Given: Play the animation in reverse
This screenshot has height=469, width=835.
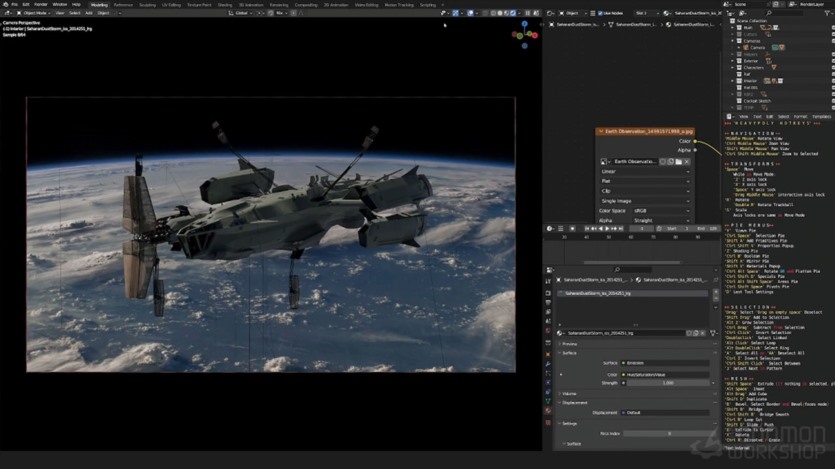Looking at the screenshot, I should click(x=601, y=228).
